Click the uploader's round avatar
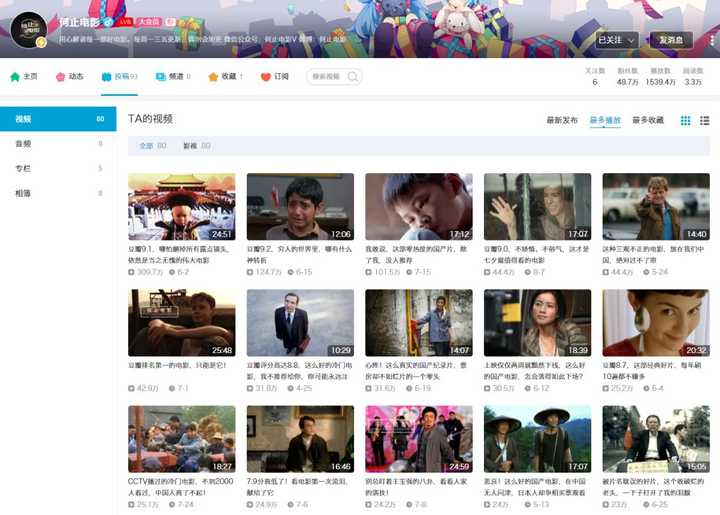The height and width of the screenshot is (515, 720). point(28,30)
